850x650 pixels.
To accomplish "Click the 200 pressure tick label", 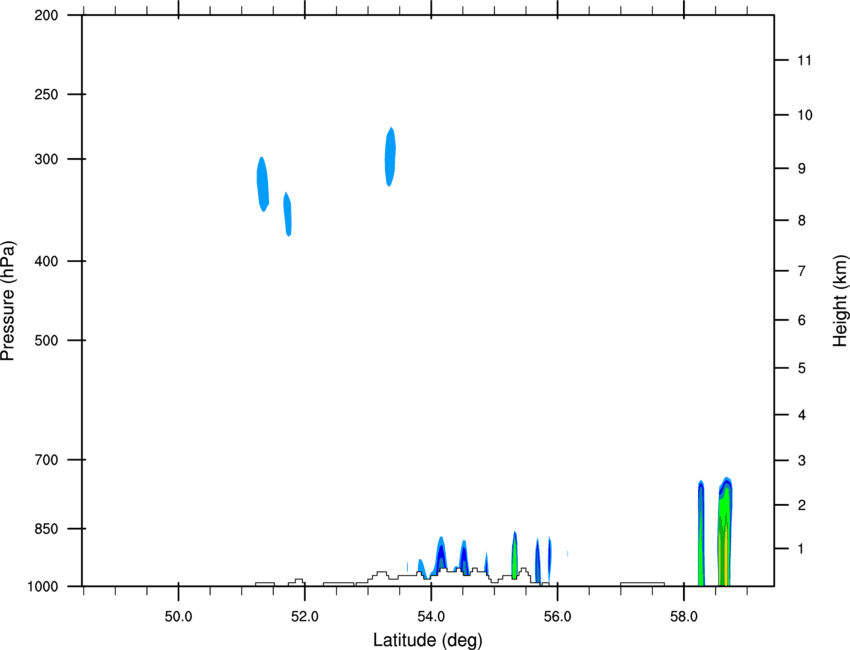I will point(46,15).
